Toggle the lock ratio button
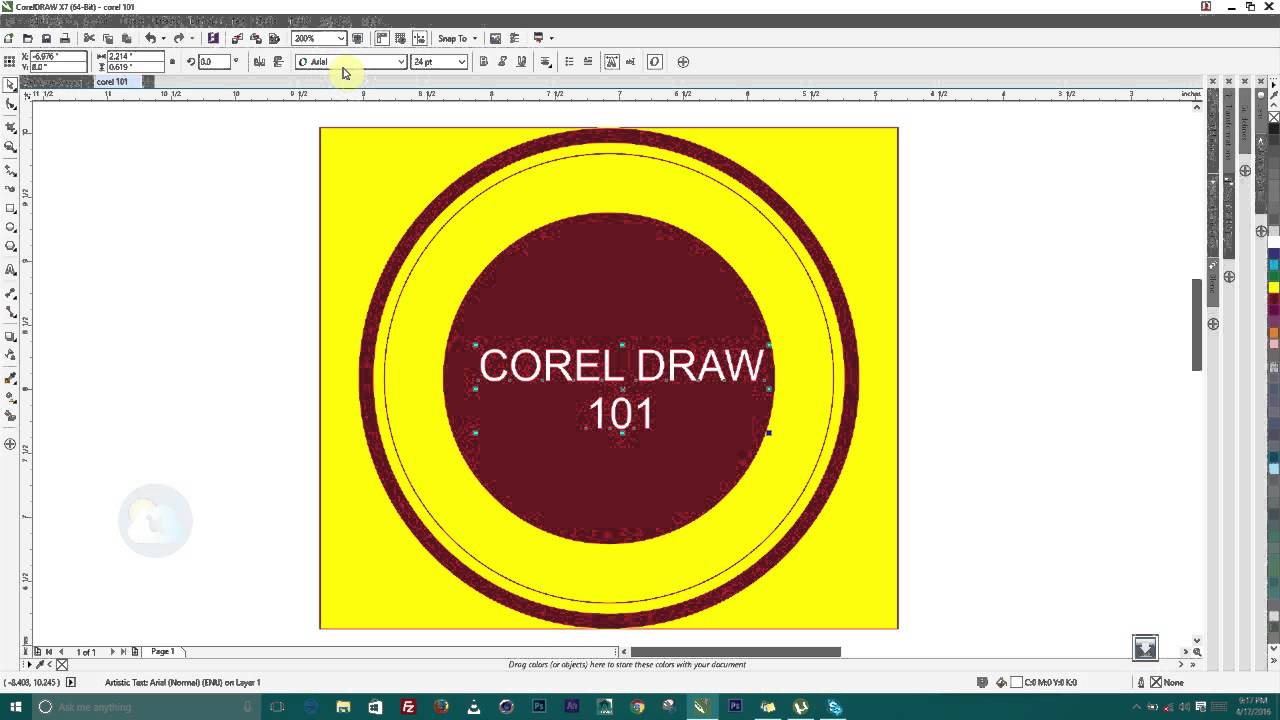The height and width of the screenshot is (720, 1280). 172,62
